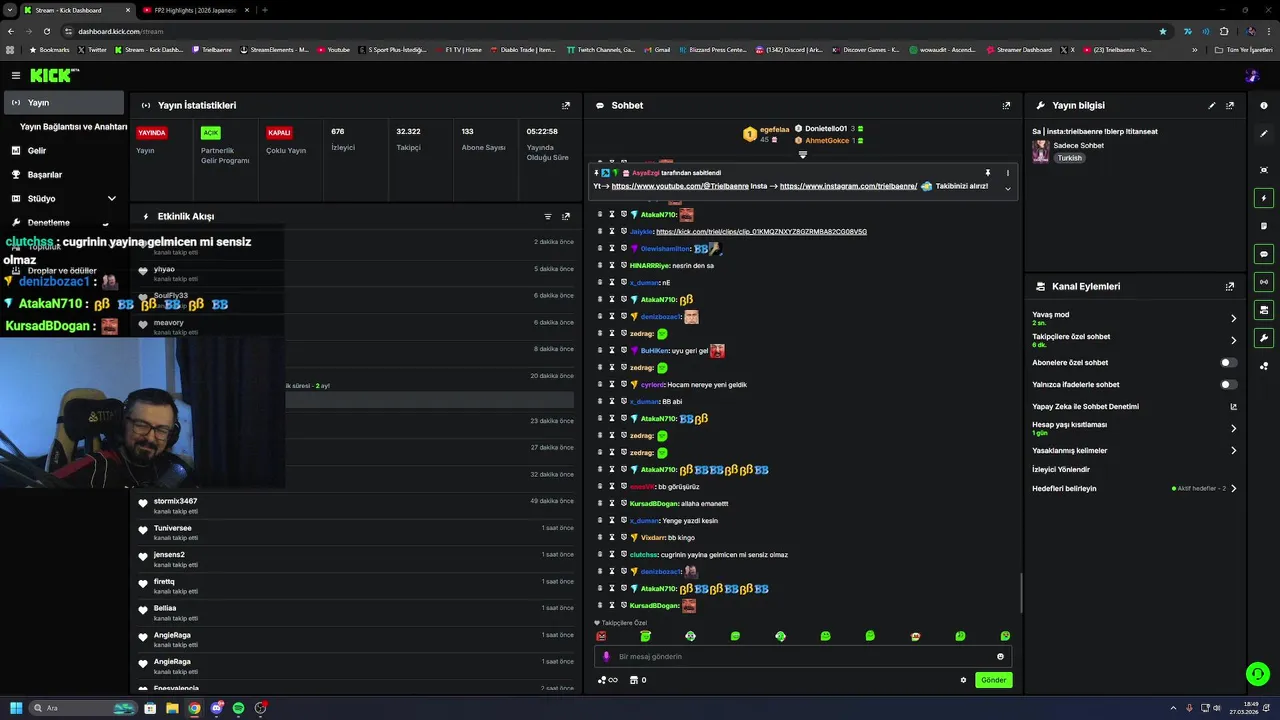
Task: Click stormix3467 in activity feed
Action: 175,501
